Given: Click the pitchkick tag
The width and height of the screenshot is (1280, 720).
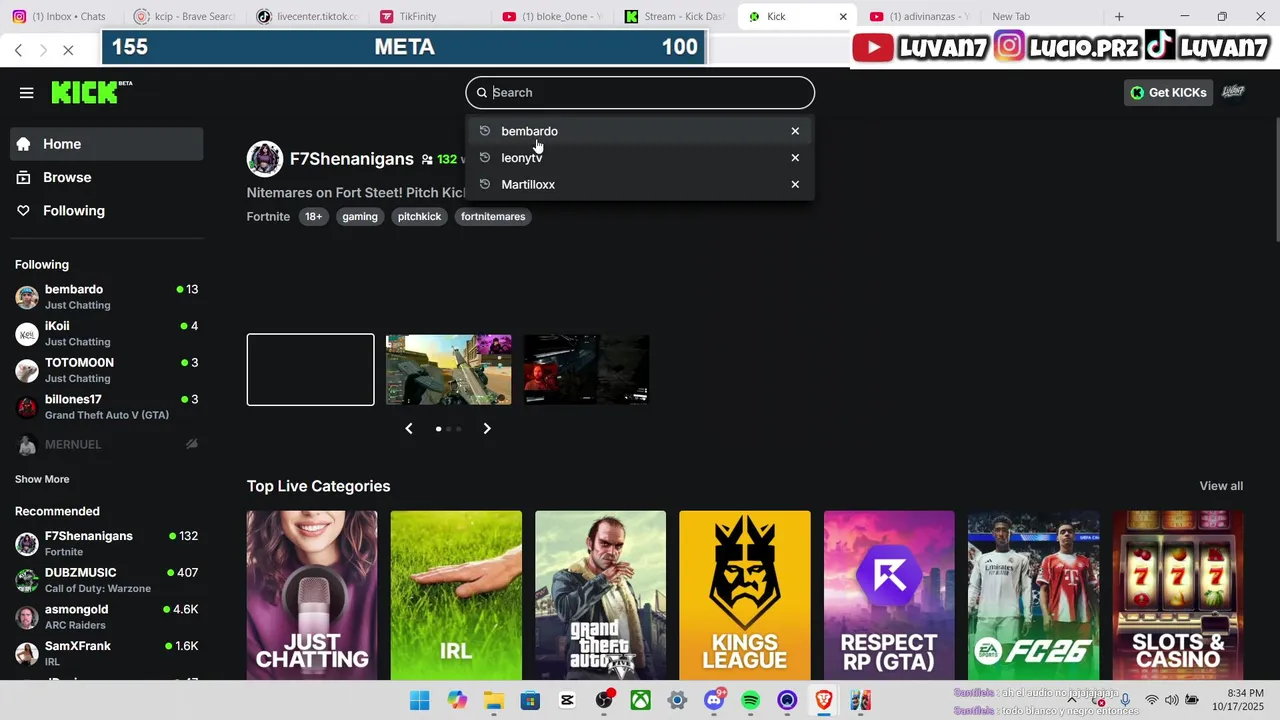Looking at the screenshot, I should point(419,217).
